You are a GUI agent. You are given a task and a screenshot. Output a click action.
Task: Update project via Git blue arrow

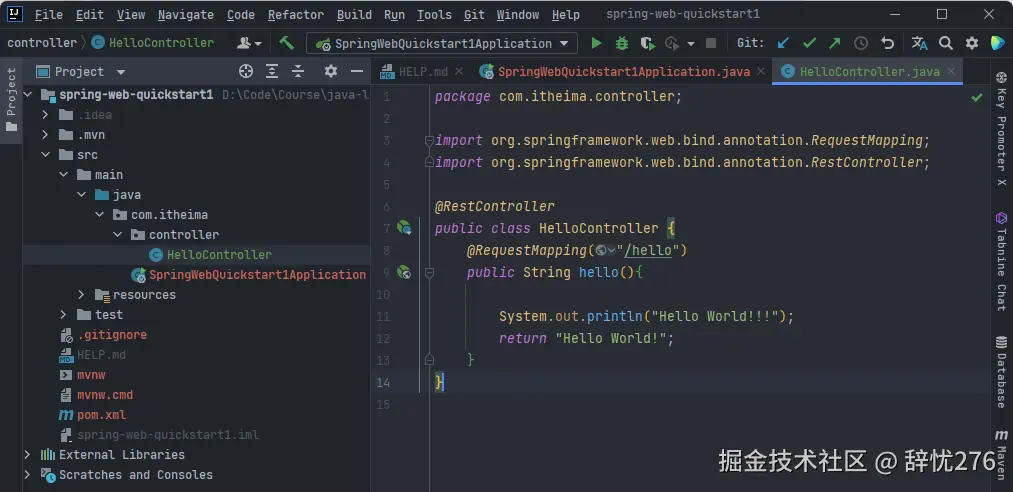783,43
